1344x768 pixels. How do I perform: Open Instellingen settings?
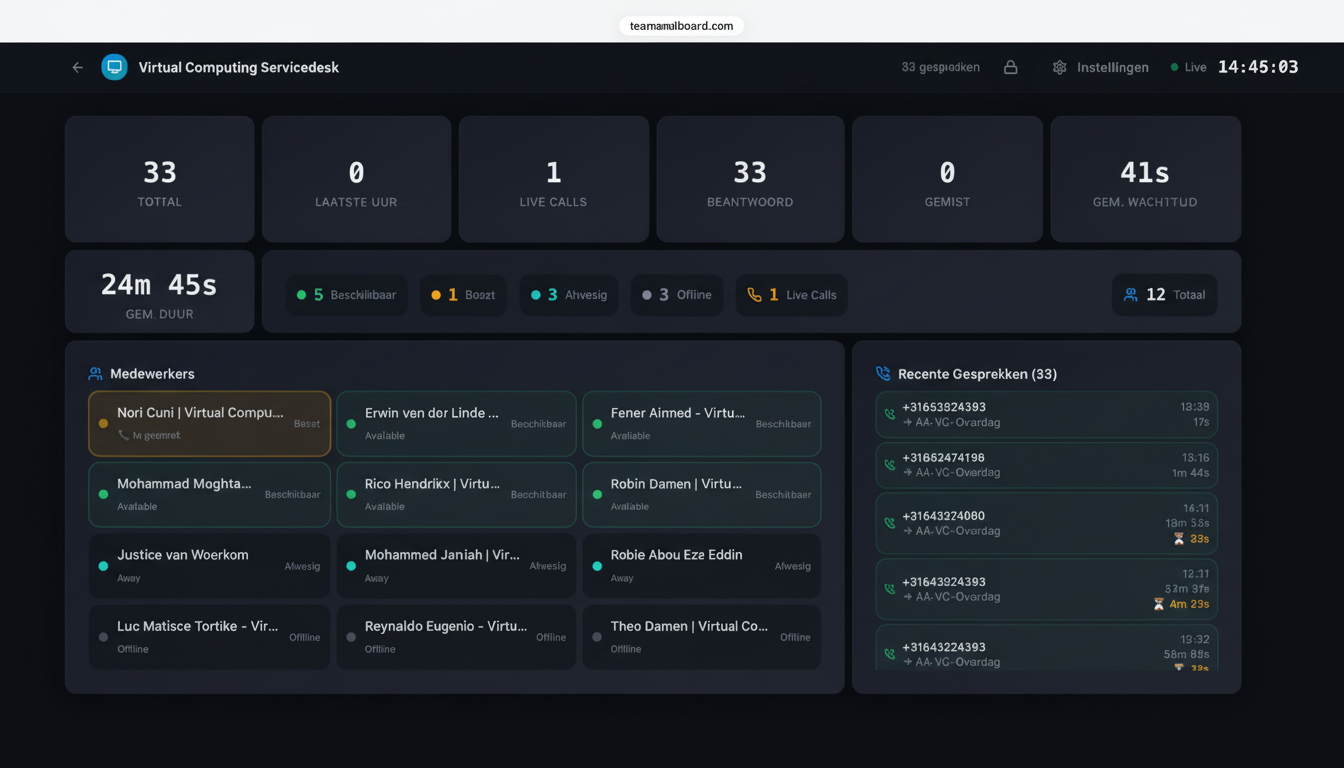[1101, 68]
